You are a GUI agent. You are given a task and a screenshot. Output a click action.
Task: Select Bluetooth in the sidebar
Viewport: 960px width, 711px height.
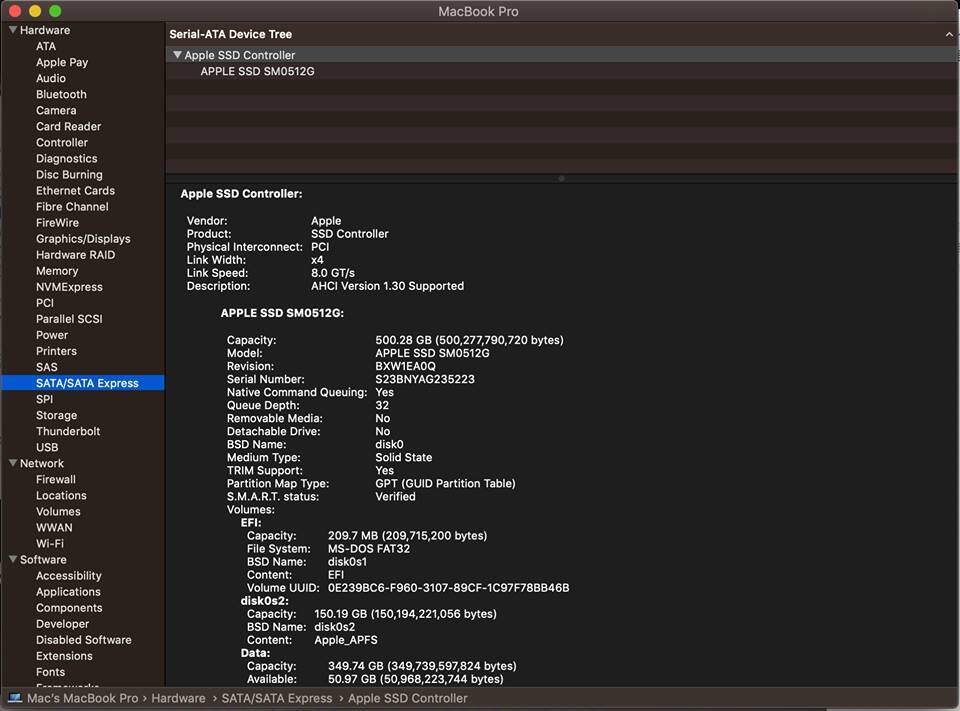61,94
